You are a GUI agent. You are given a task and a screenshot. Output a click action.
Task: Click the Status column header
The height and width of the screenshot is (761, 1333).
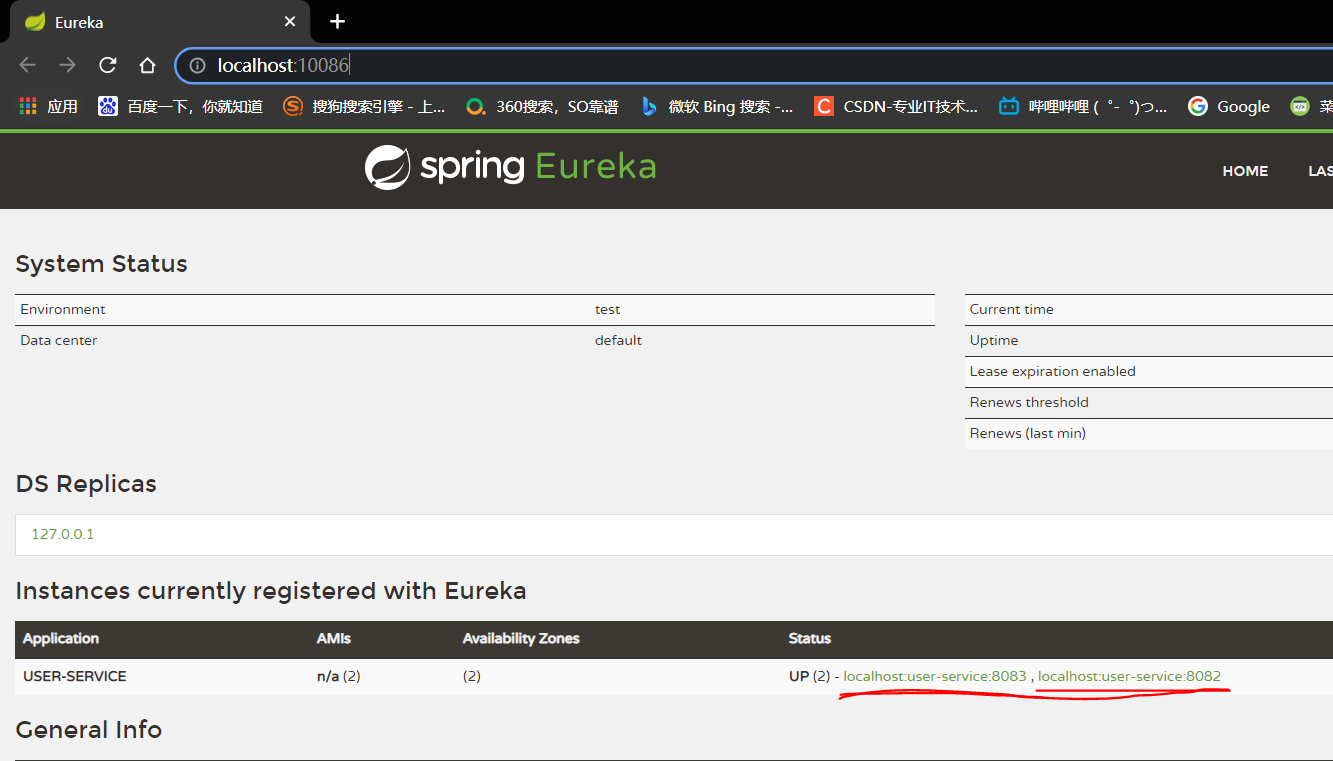pos(810,638)
